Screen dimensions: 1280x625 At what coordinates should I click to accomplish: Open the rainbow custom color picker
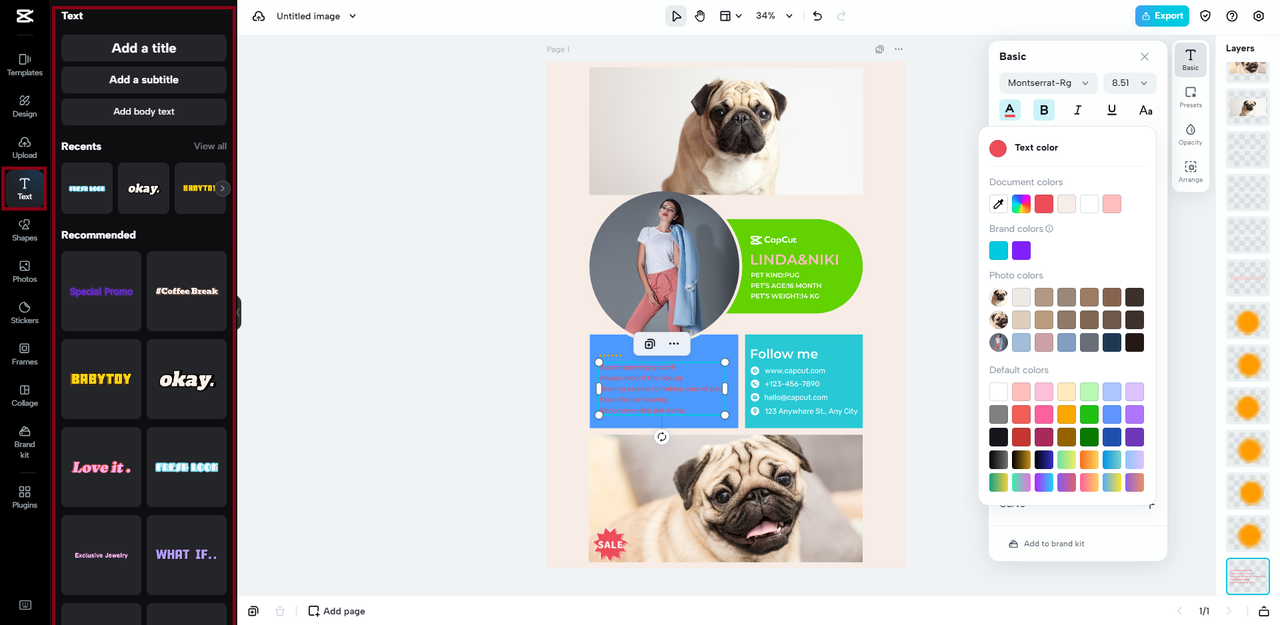[1021, 204]
